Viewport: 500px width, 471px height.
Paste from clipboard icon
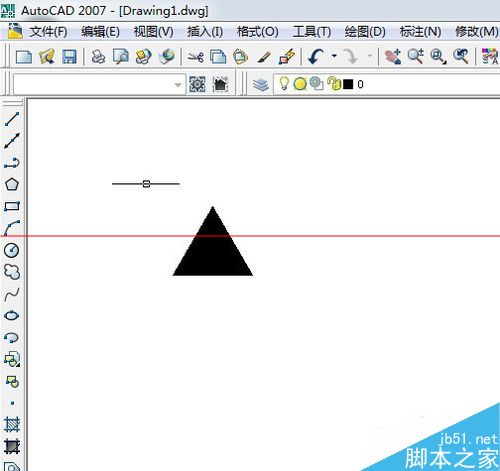pos(241,56)
